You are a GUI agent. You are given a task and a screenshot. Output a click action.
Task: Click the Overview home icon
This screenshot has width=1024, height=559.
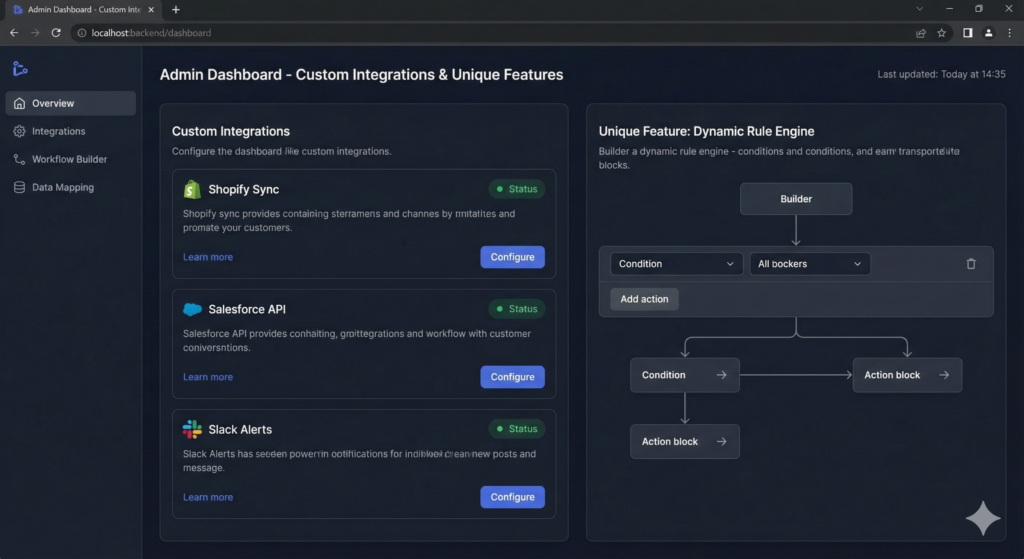coord(20,103)
